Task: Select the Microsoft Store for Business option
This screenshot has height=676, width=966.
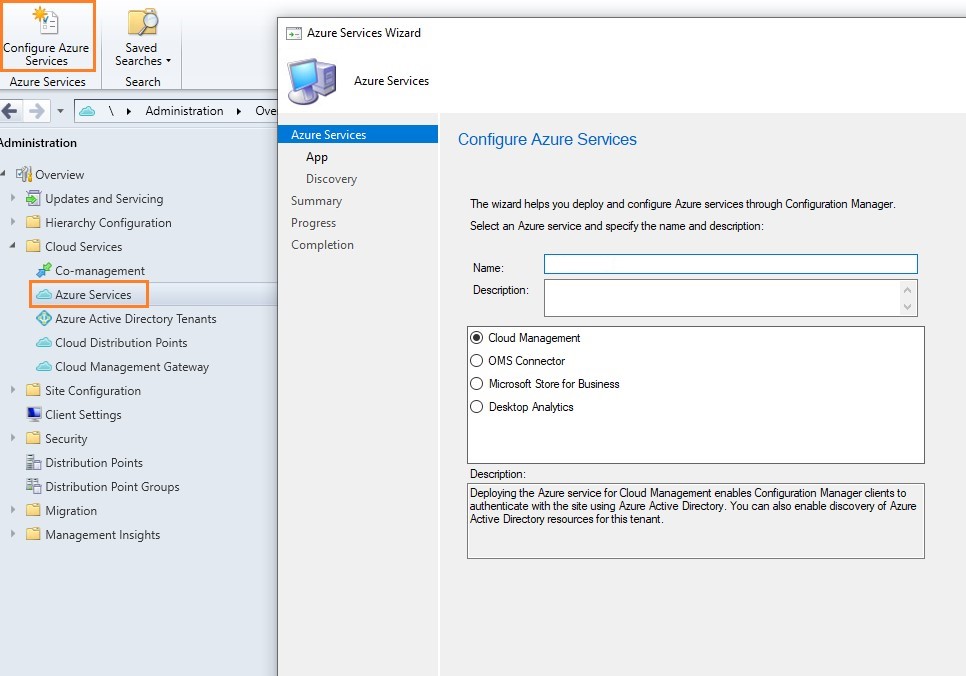Action: (476, 383)
